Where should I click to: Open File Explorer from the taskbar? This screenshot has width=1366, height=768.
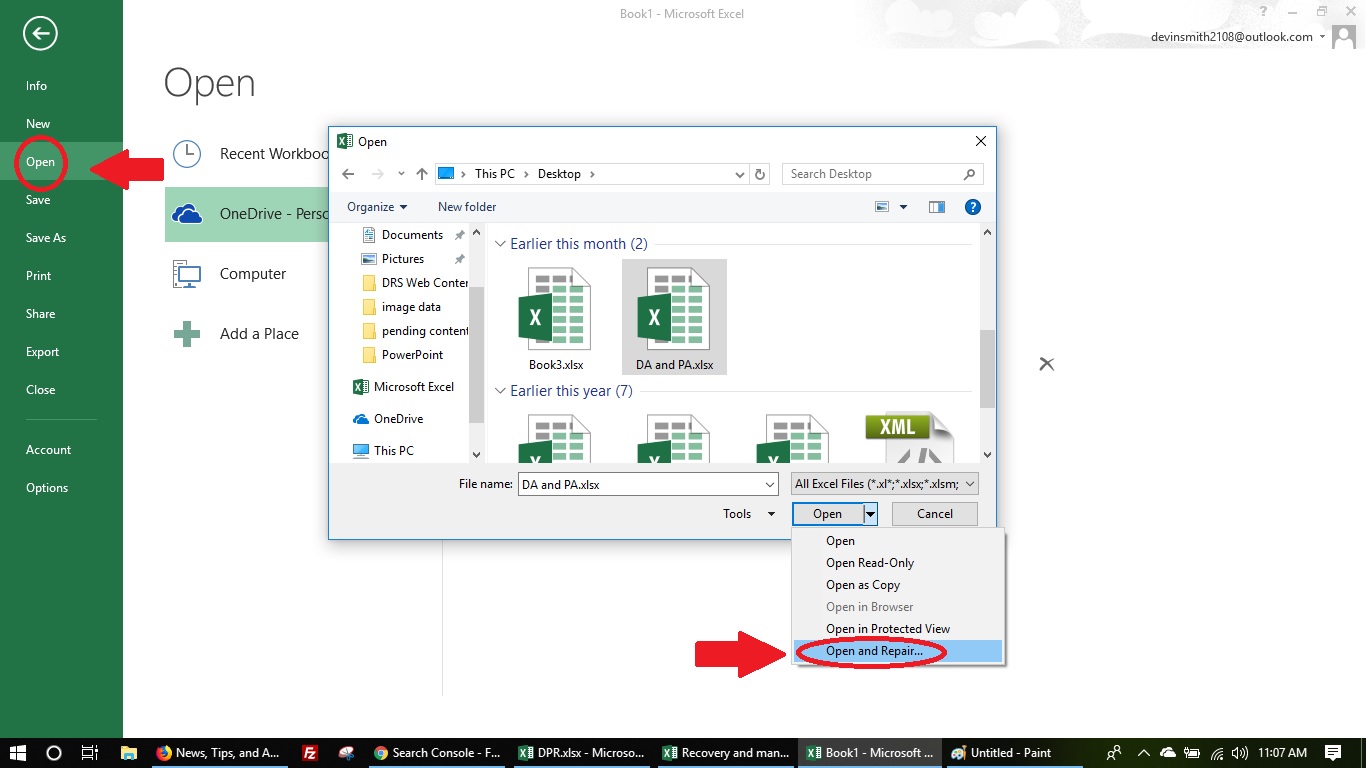(x=128, y=753)
